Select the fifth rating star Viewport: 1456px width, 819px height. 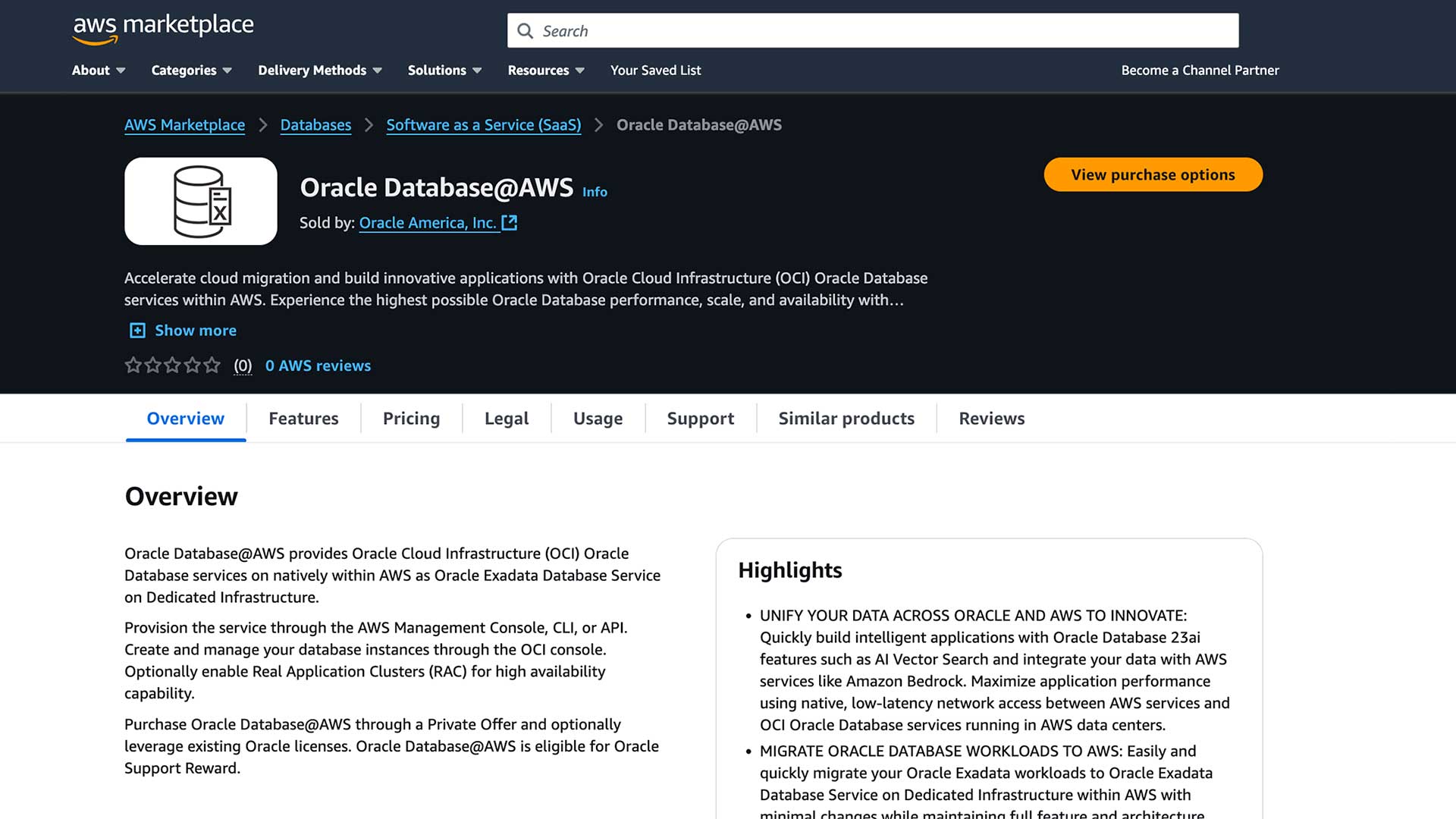(x=212, y=365)
